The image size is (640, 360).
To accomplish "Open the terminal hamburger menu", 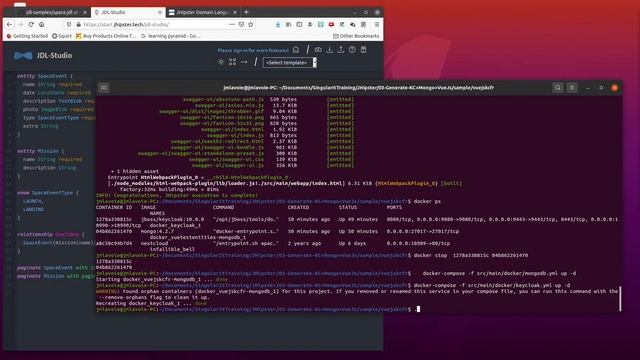I will tap(572, 87).
